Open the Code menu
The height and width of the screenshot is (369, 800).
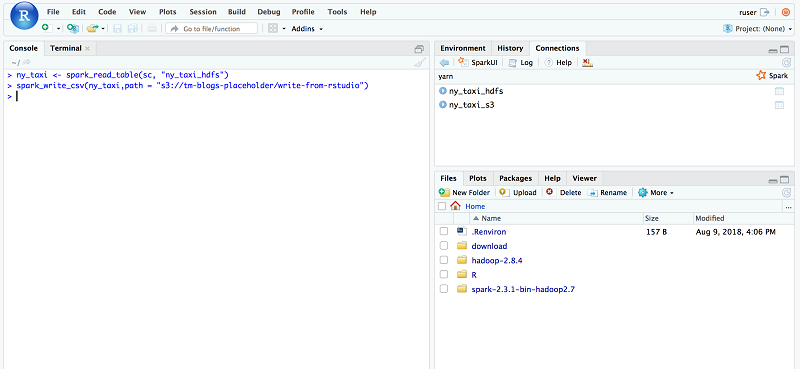107,12
